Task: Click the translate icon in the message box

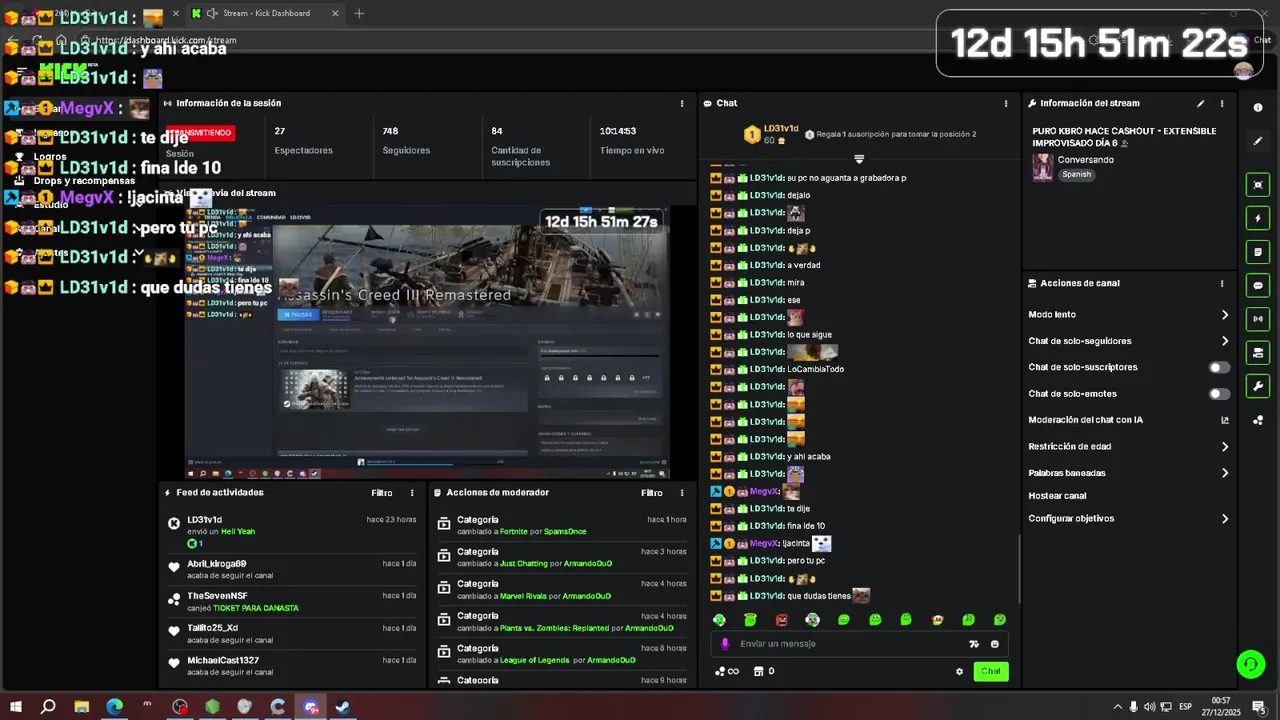Action: pyautogui.click(x=974, y=644)
